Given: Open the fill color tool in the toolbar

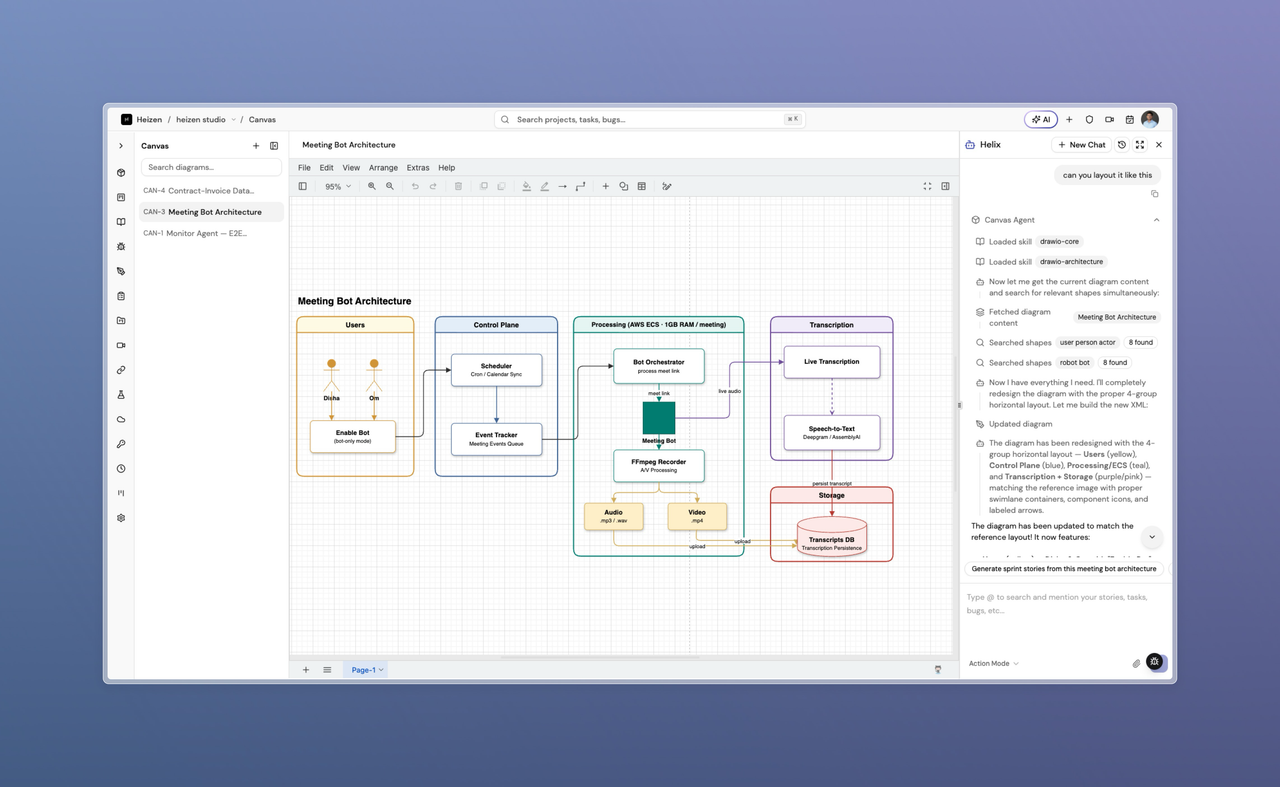Looking at the screenshot, I should [x=527, y=186].
